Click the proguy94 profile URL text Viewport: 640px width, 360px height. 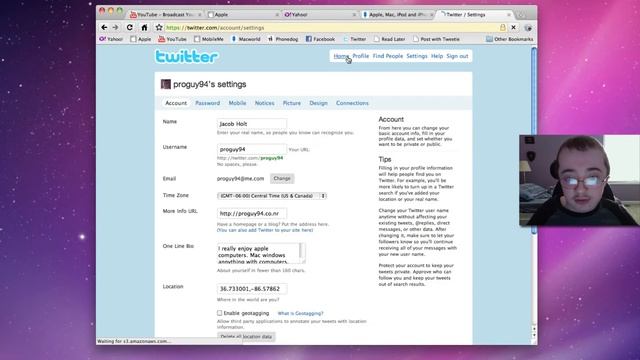(x=250, y=158)
